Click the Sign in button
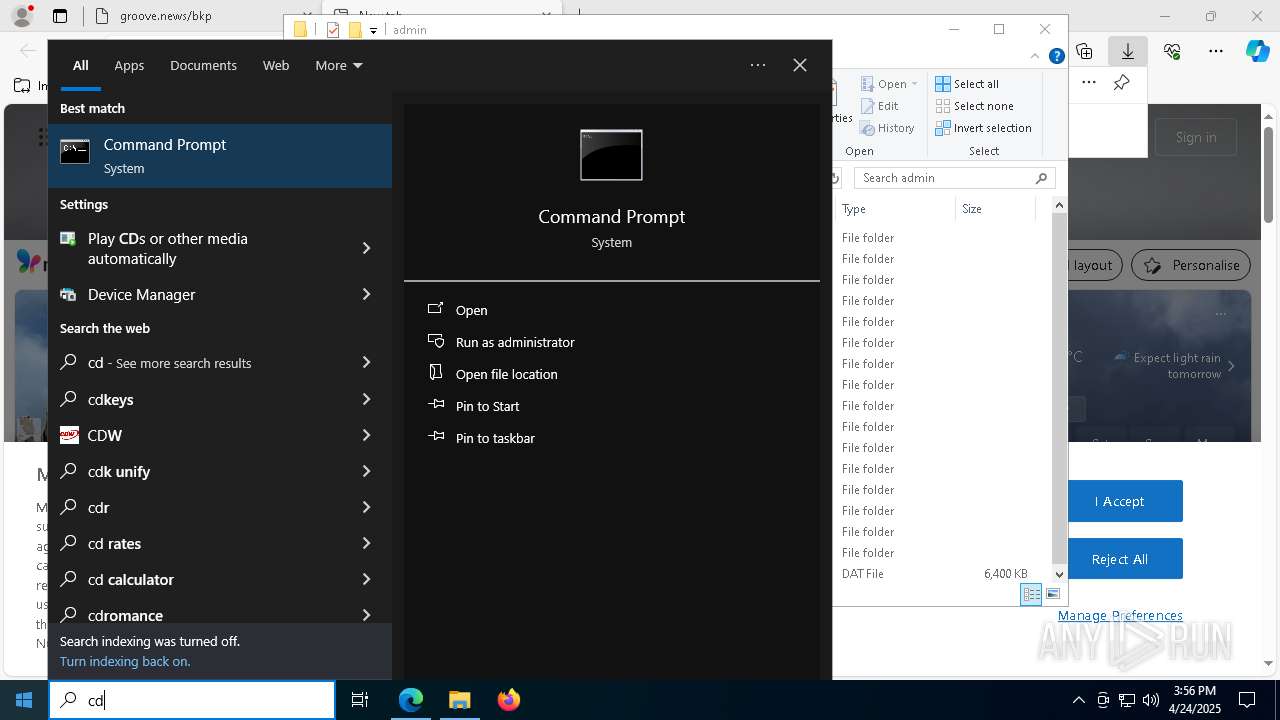1280x720 pixels. pos(1196,137)
